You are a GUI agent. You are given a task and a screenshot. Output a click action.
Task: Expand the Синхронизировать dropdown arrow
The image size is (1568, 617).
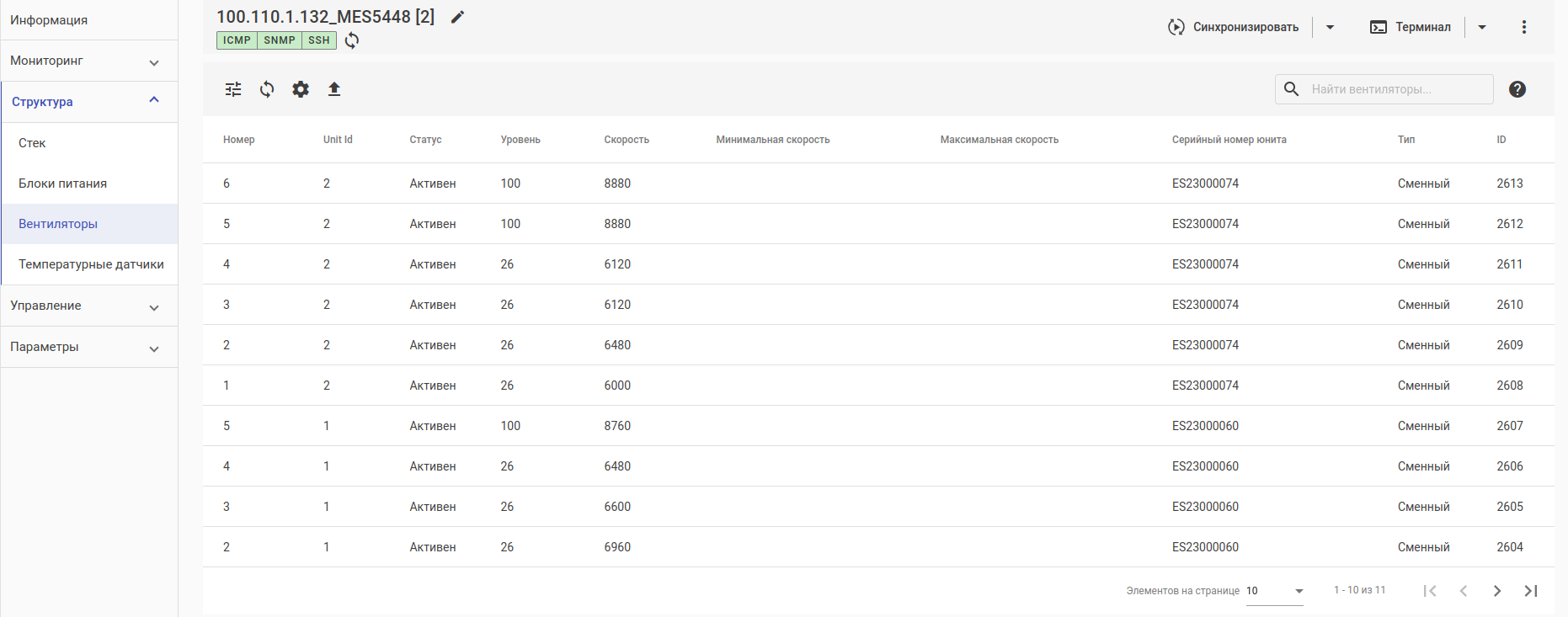[1331, 27]
